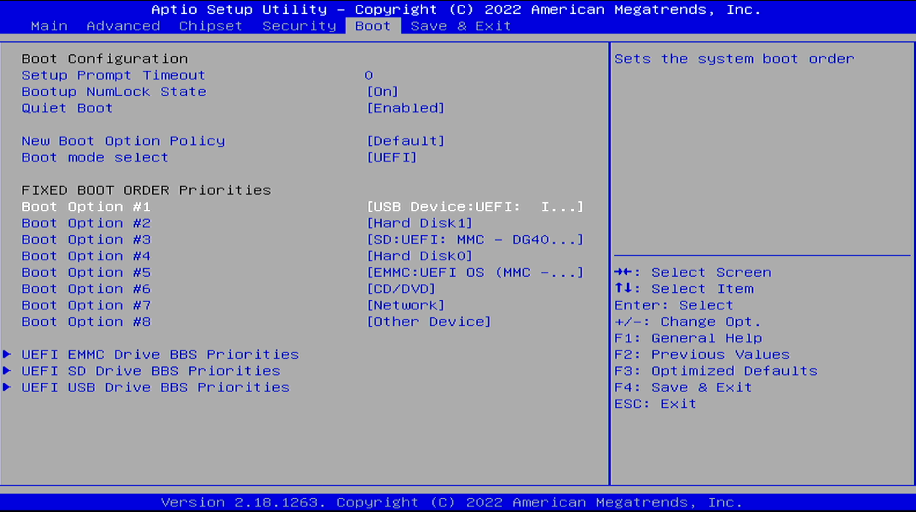
Task: Select Setup Prompt Timeout setting
Action: pyautogui.click(x=113, y=75)
